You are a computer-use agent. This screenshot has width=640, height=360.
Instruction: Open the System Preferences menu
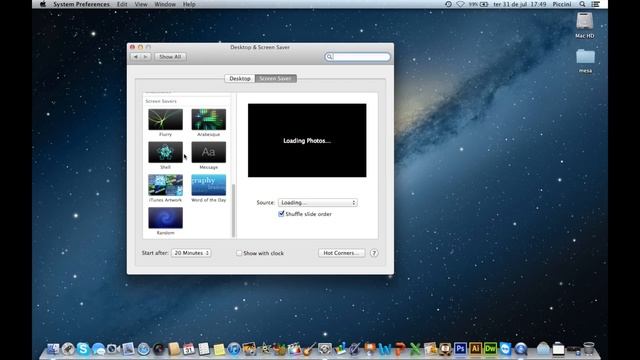(81, 4)
